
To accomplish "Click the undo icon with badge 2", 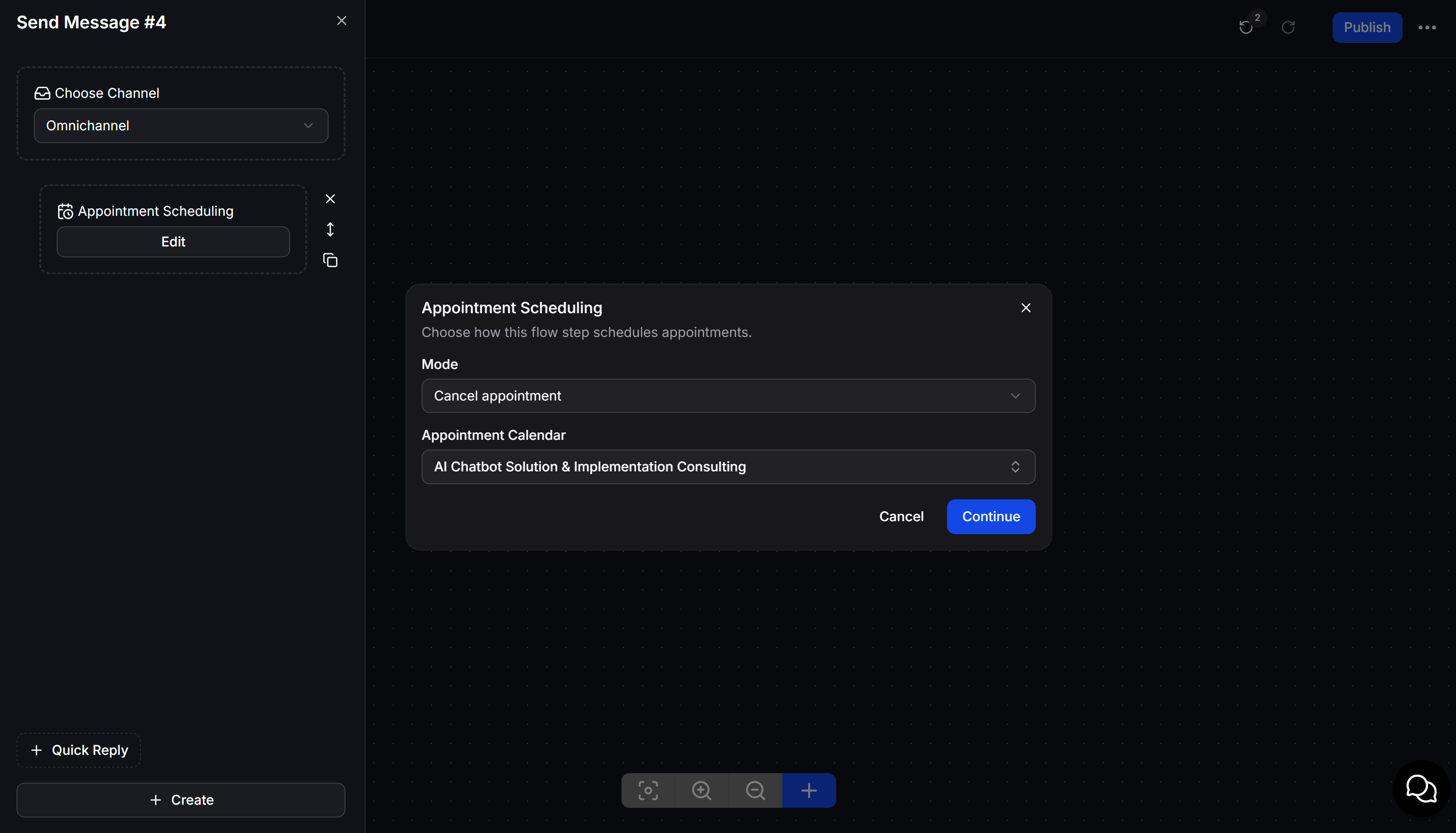I will pos(1246,27).
